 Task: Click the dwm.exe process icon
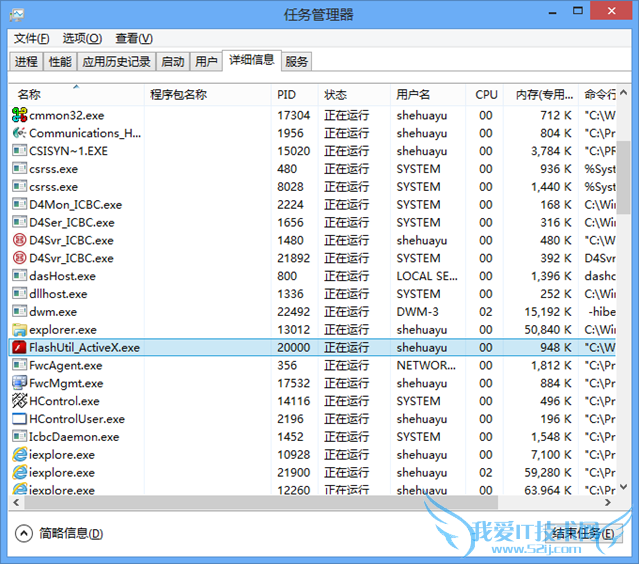tap(19, 312)
